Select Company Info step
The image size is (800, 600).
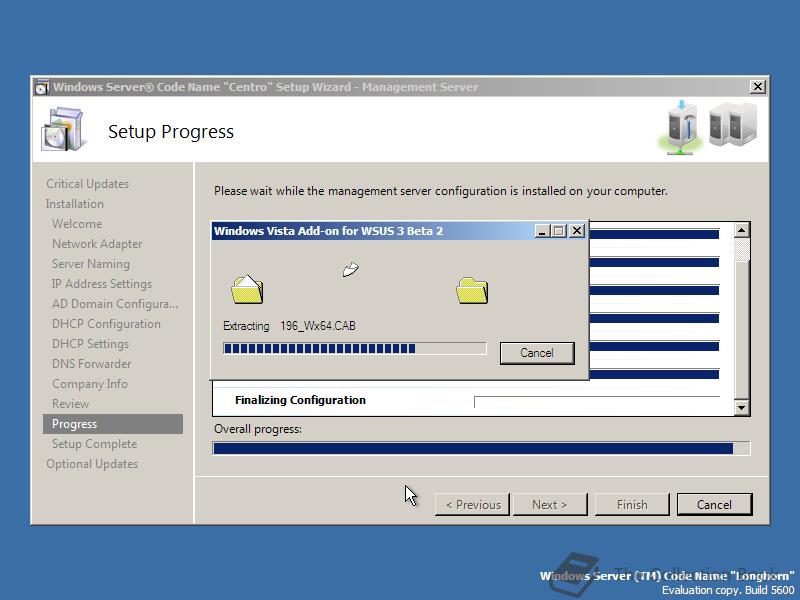click(x=90, y=384)
